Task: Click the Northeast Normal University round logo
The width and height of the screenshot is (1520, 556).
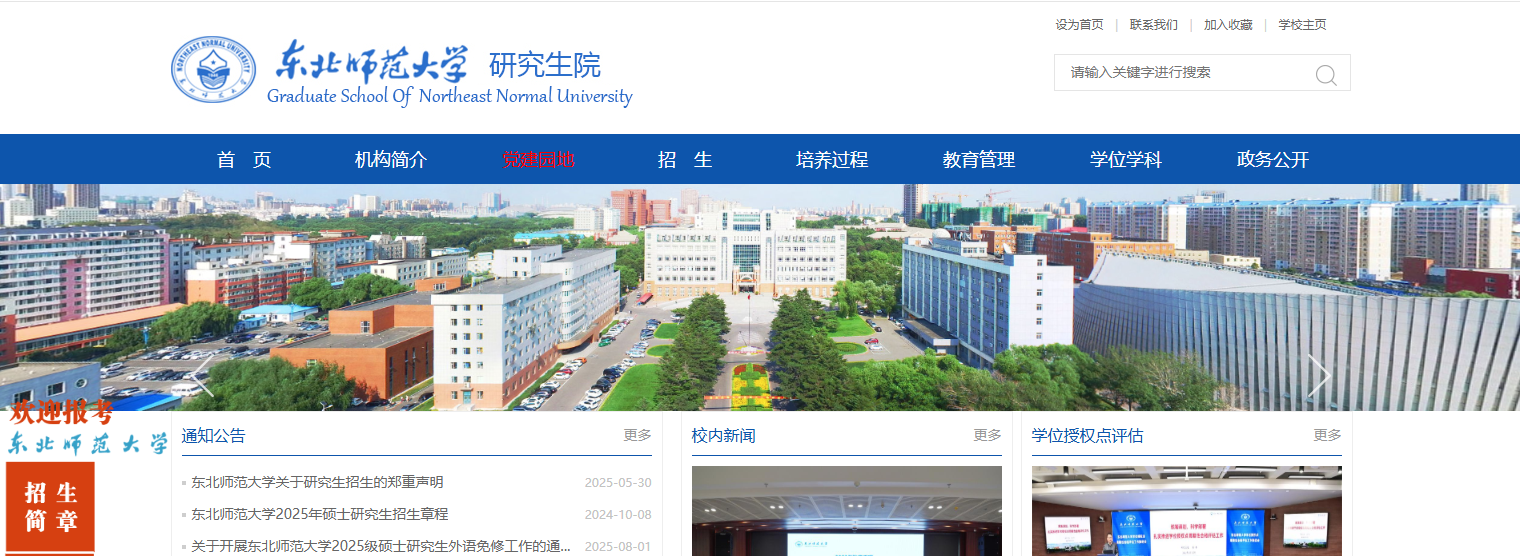Action: 214,70
